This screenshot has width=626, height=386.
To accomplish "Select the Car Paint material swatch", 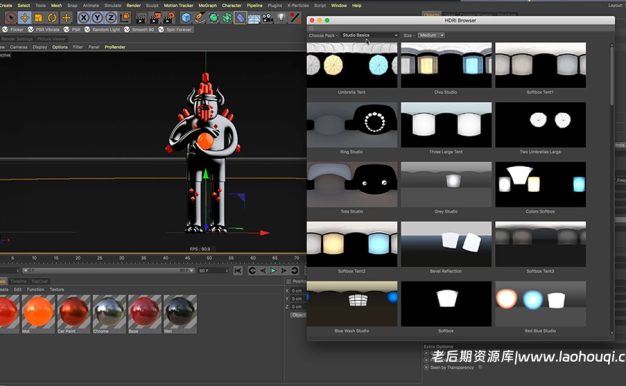I will [x=73, y=314].
